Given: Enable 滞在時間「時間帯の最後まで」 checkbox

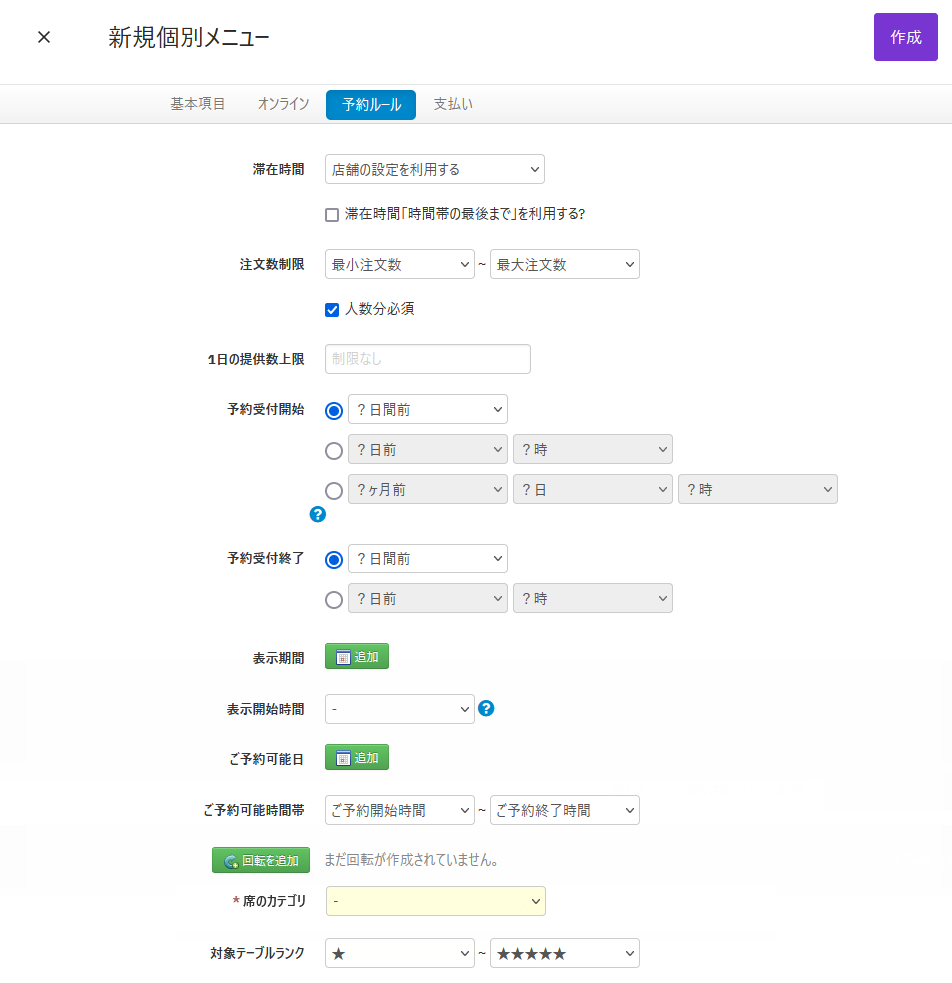Looking at the screenshot, I should 332,215.
